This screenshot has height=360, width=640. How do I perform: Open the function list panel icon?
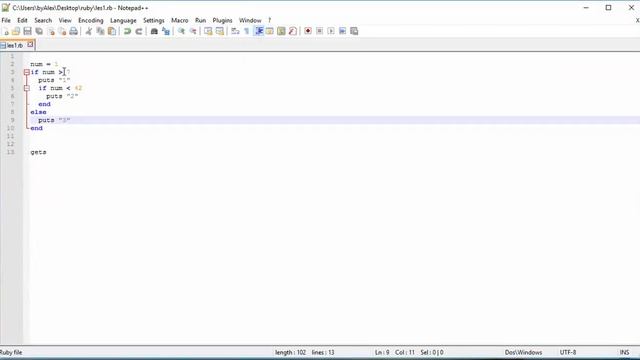(x=293, y=31)
